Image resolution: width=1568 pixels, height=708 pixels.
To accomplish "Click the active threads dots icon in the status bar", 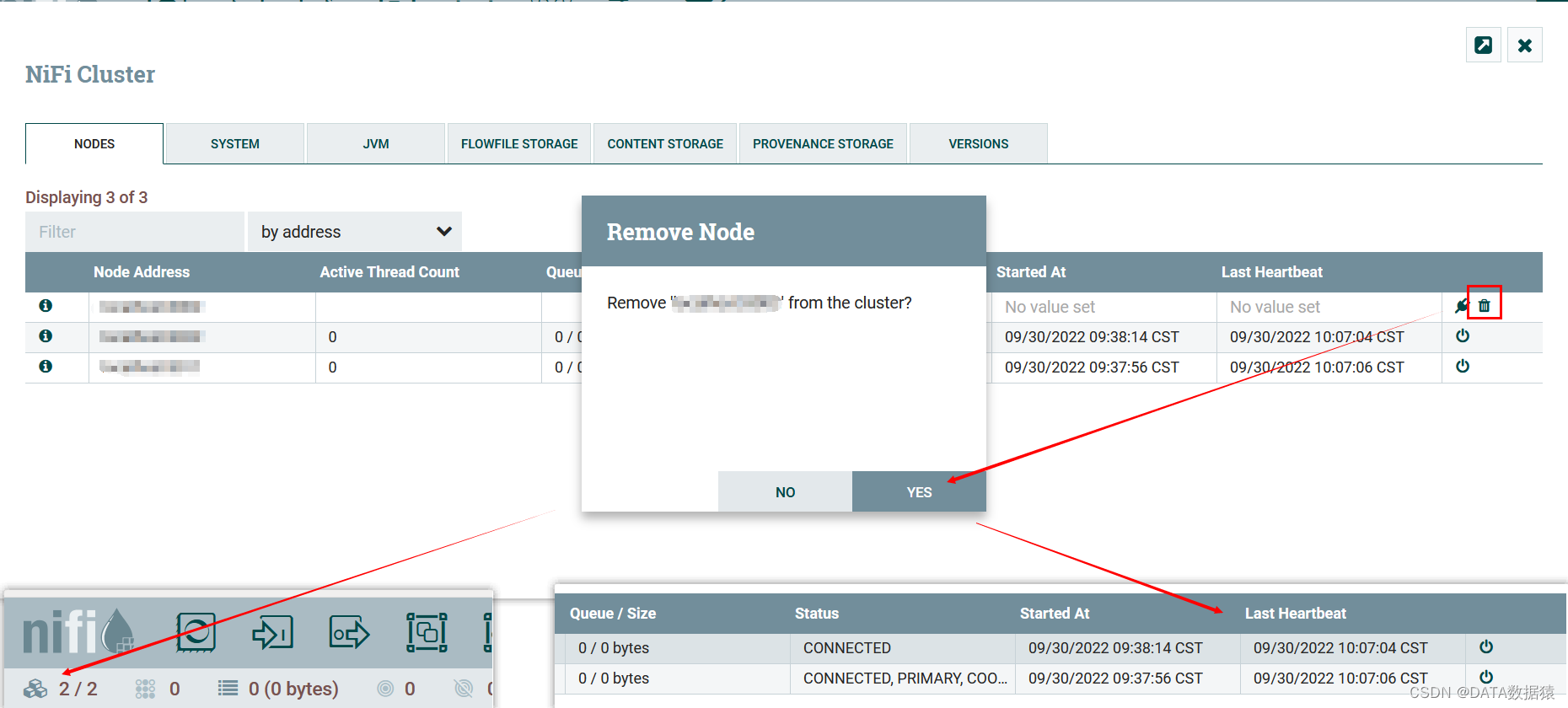I will (x=145, y=689).
